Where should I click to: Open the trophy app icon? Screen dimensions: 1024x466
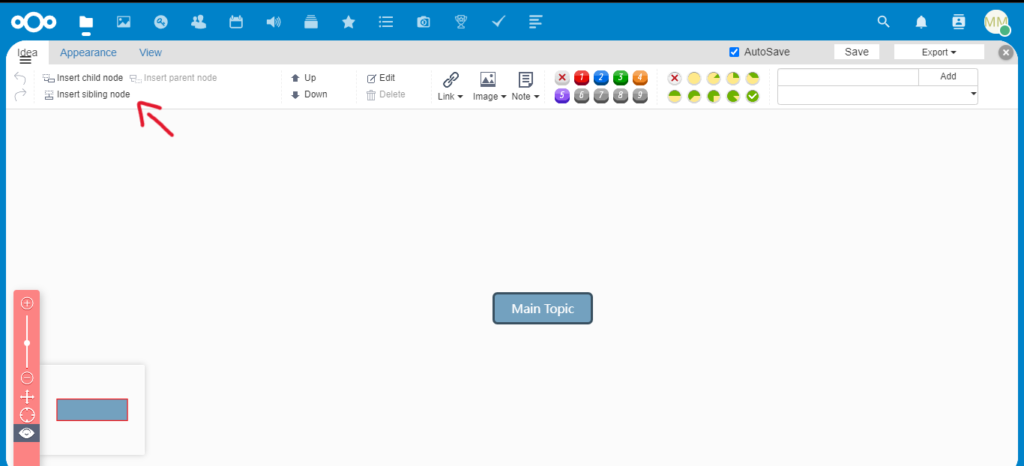click(461, 22)
